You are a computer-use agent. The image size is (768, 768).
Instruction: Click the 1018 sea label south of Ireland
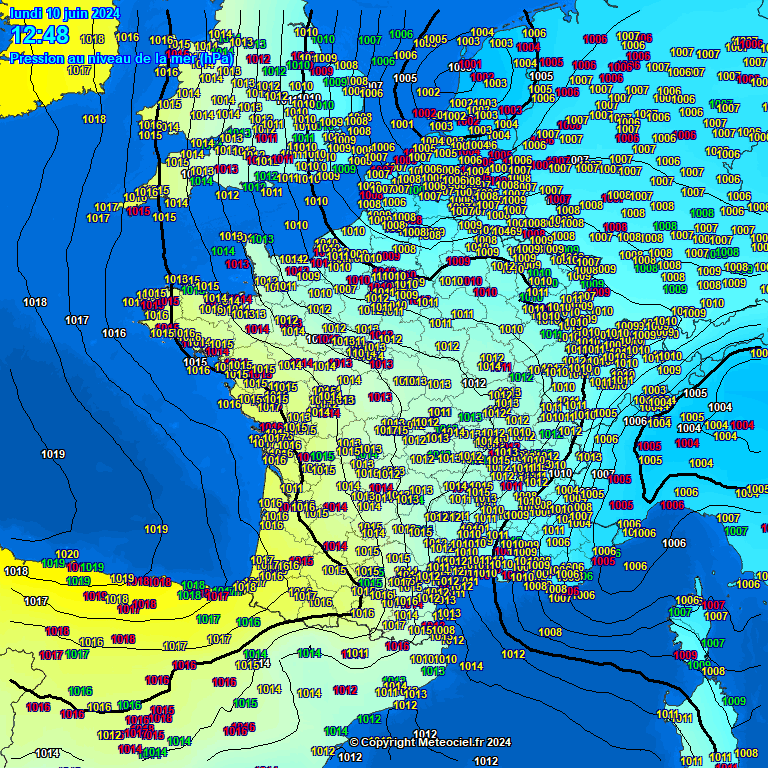(x=94, y=119)
